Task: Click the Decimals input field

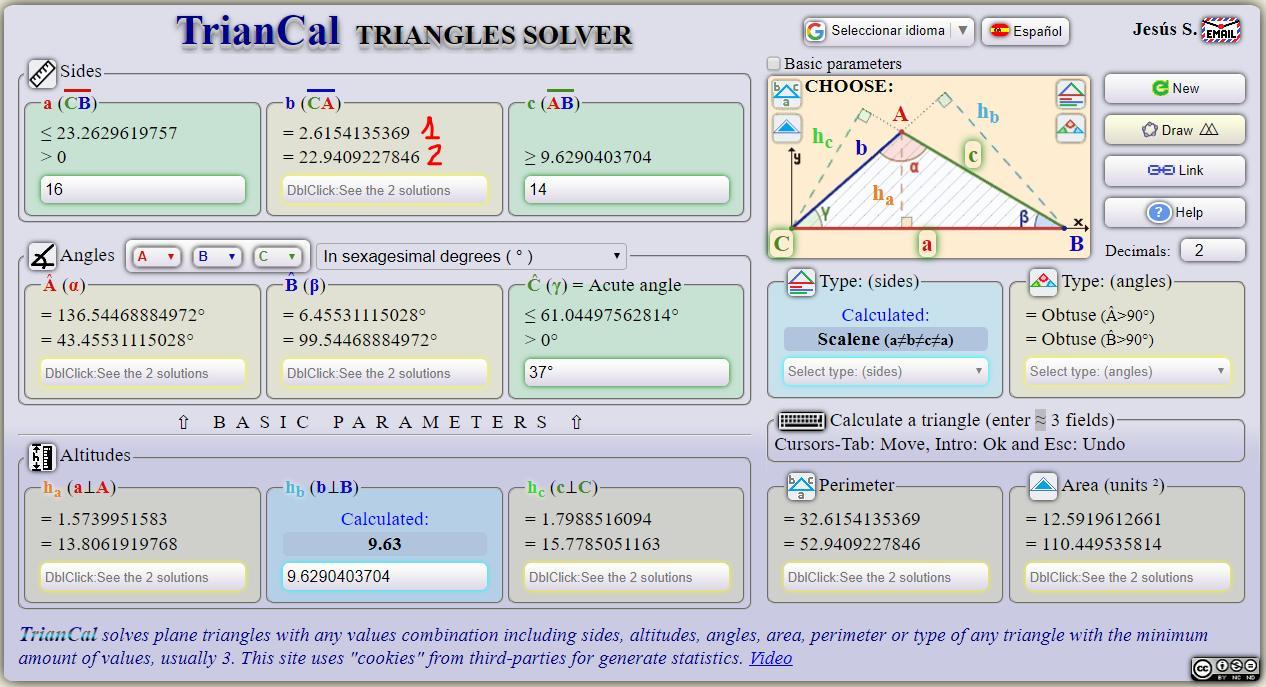Action: pyautogui.click(x=1212, y=250)
